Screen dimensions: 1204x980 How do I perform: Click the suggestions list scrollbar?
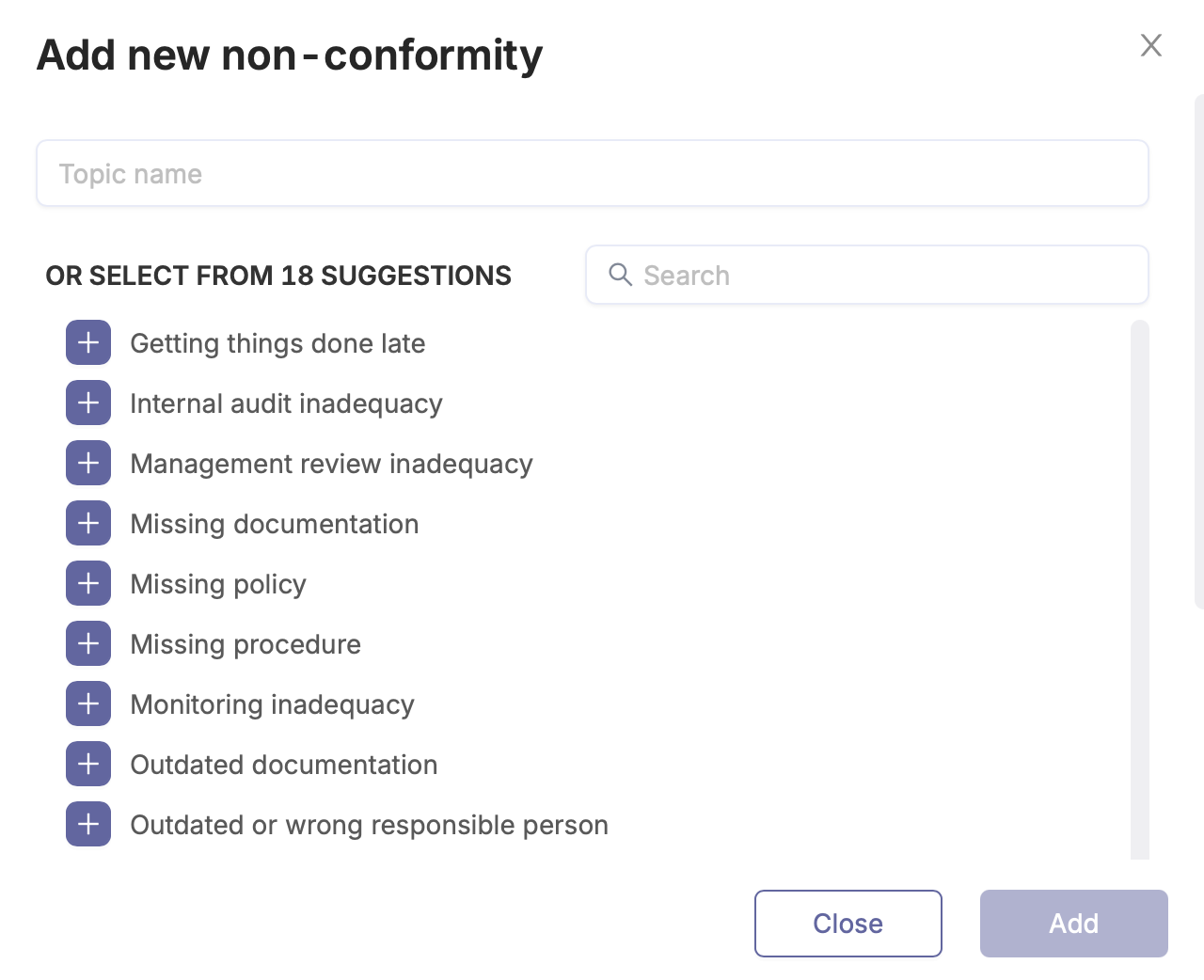pos(1140,590)
